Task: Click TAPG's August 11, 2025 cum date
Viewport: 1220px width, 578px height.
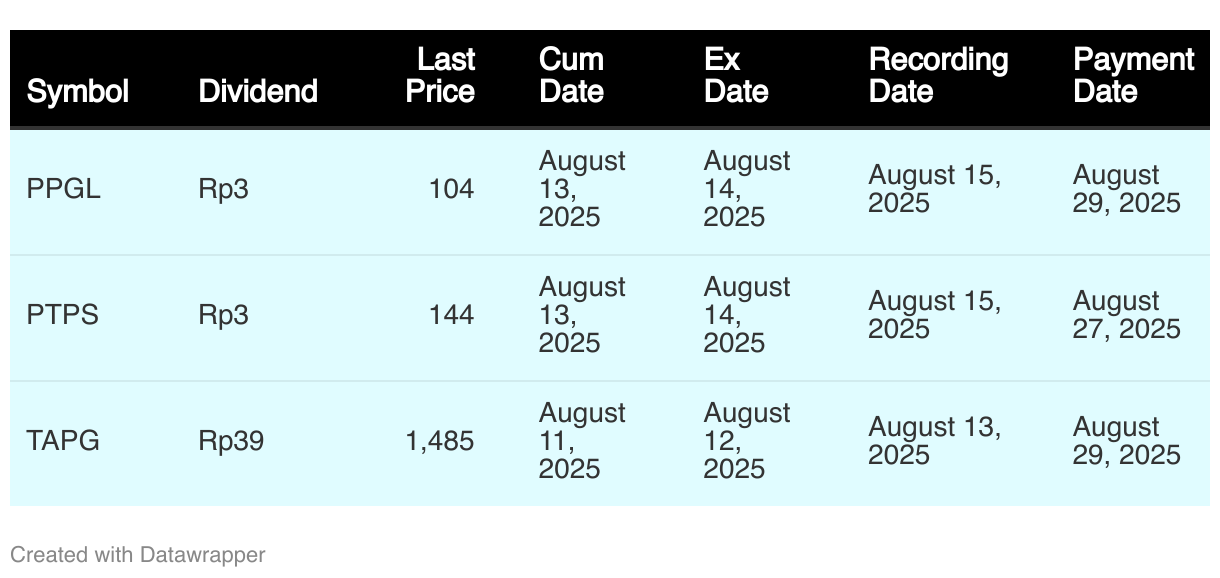Action: pos(582,441)
